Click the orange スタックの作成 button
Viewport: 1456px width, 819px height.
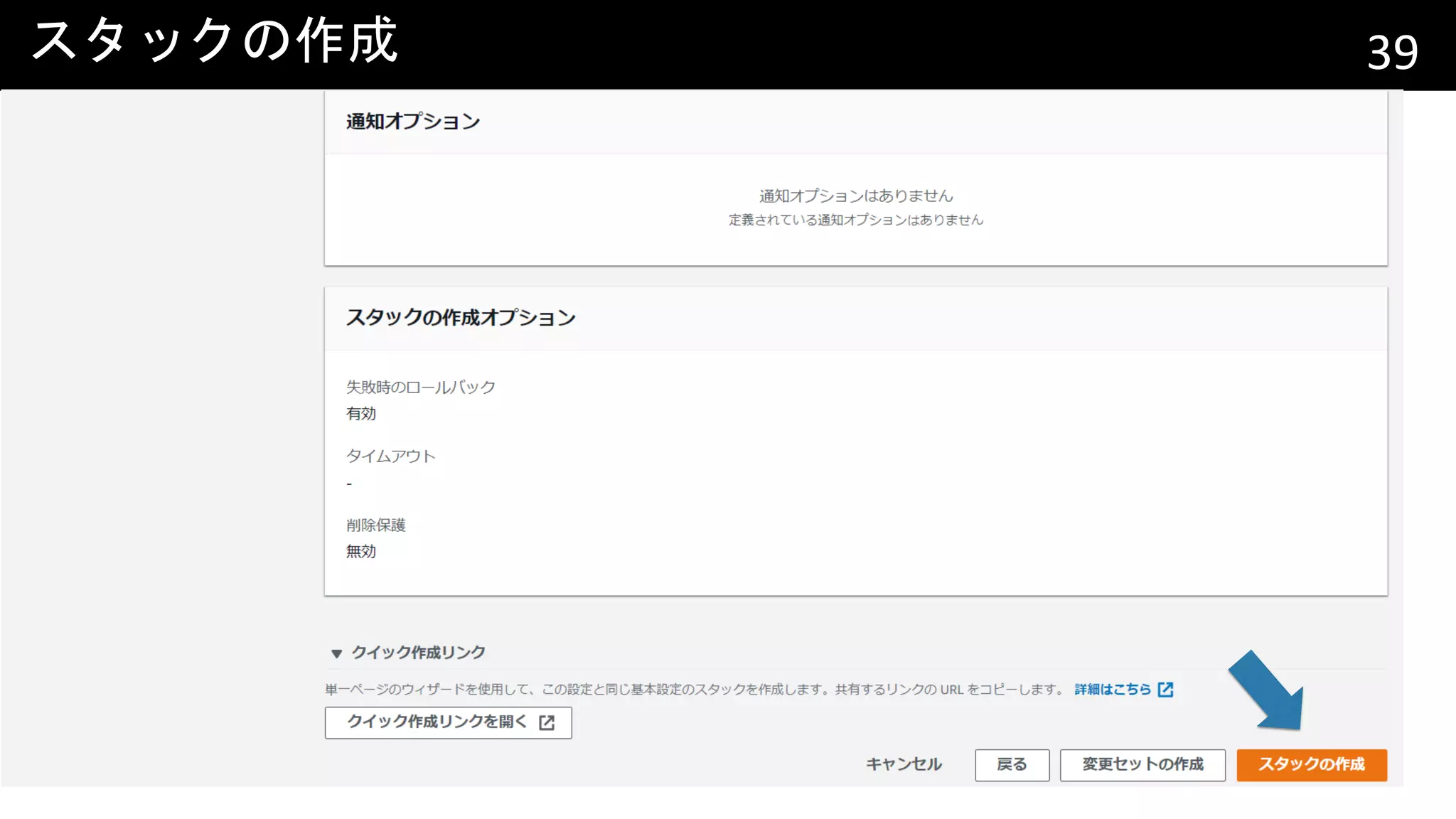pyautogui.click(x=1312, y=765)
